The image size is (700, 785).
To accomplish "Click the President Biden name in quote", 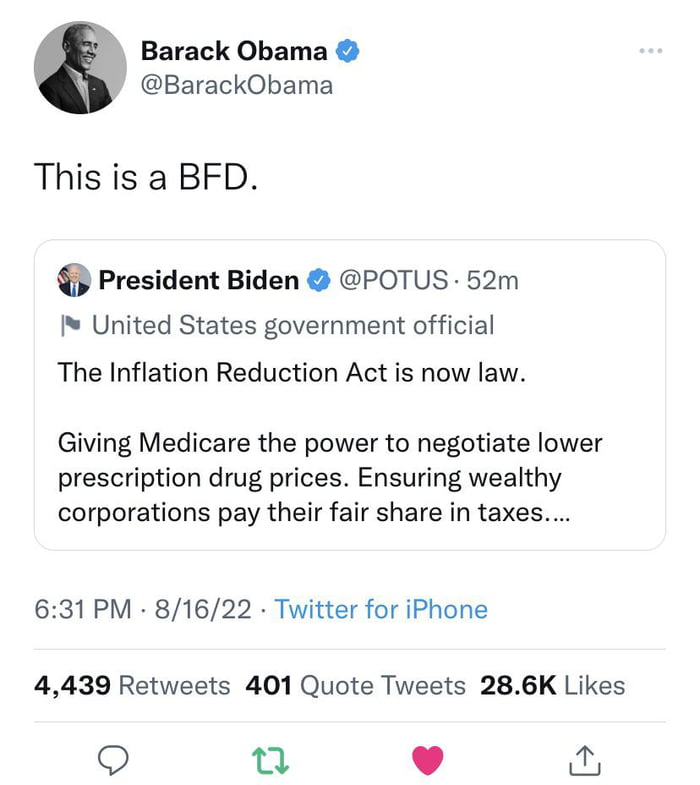I will coord(198,281).
